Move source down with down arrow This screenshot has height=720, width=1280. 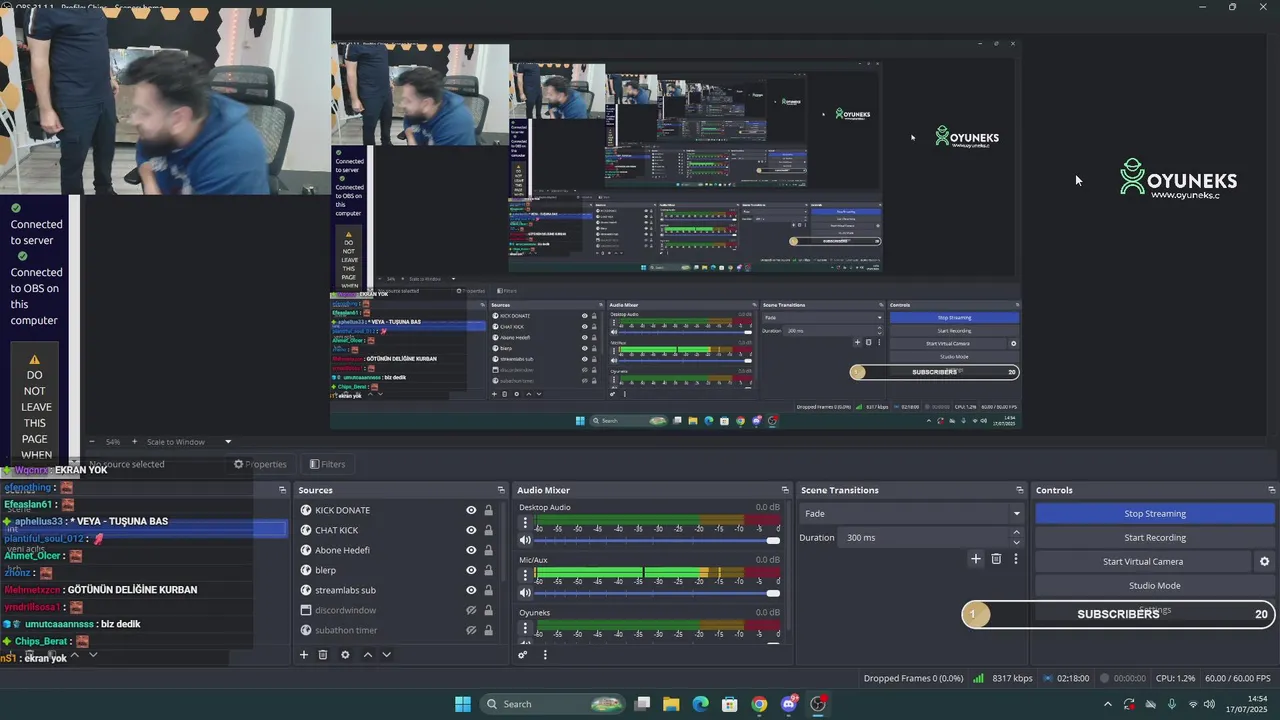pyautogui.click(x=386, y=655)
